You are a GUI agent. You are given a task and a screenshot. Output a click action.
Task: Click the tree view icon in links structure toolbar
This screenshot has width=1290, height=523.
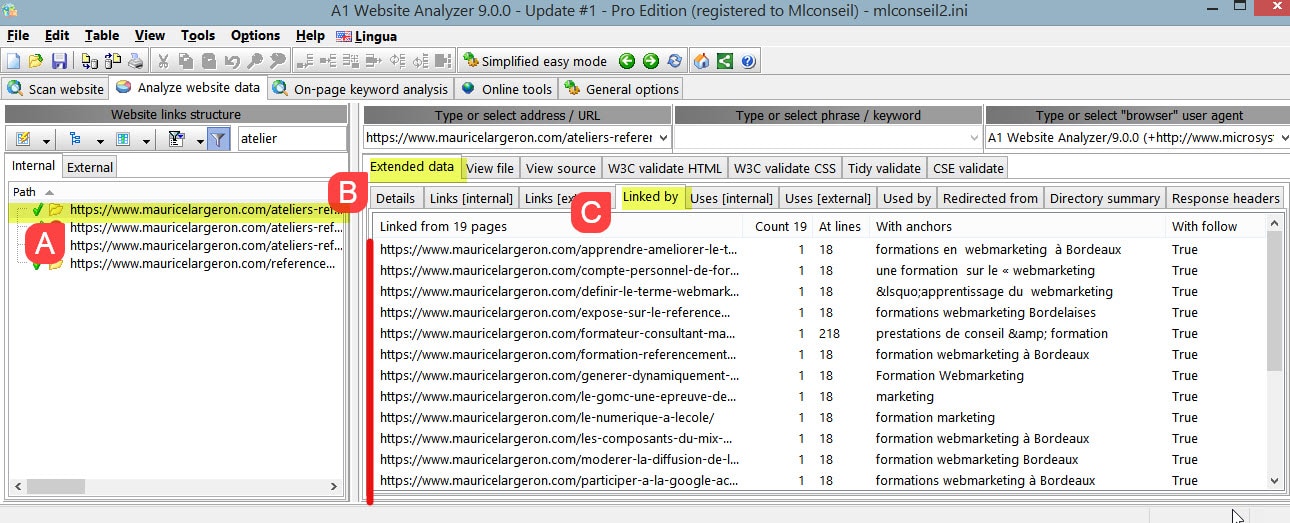click(x=75, y=139)
